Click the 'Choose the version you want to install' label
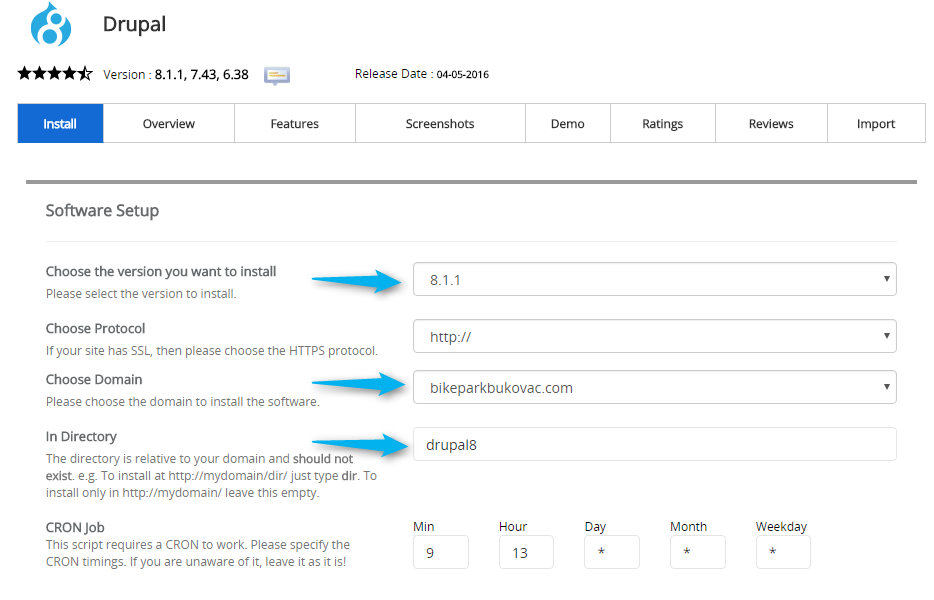Viewport: 934px width, 600px height. click(161, 272)
